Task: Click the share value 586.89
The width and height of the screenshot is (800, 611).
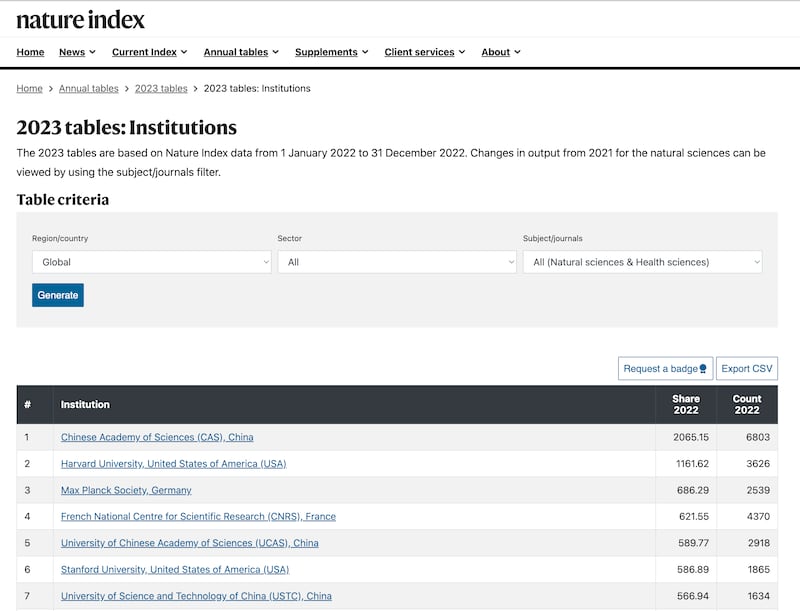Action: point(693,570)
